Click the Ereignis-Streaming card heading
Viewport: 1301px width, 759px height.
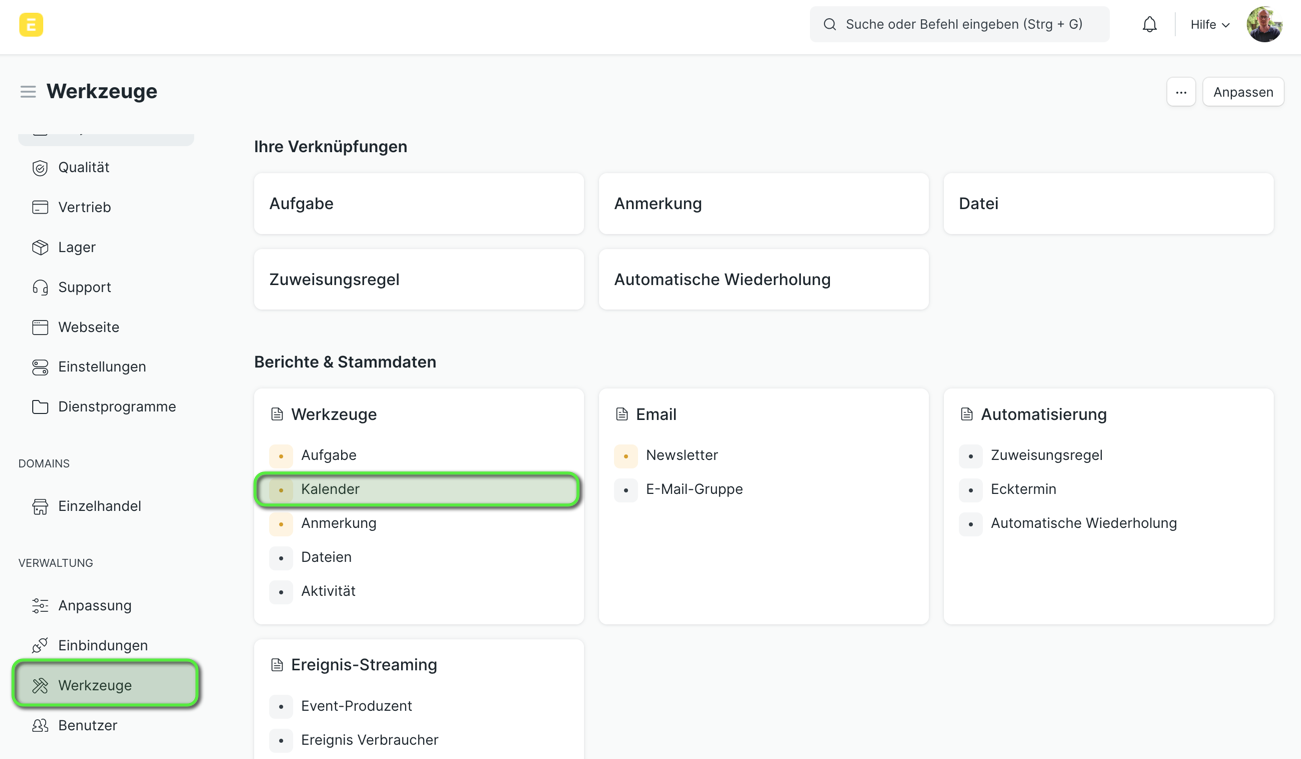364,665
